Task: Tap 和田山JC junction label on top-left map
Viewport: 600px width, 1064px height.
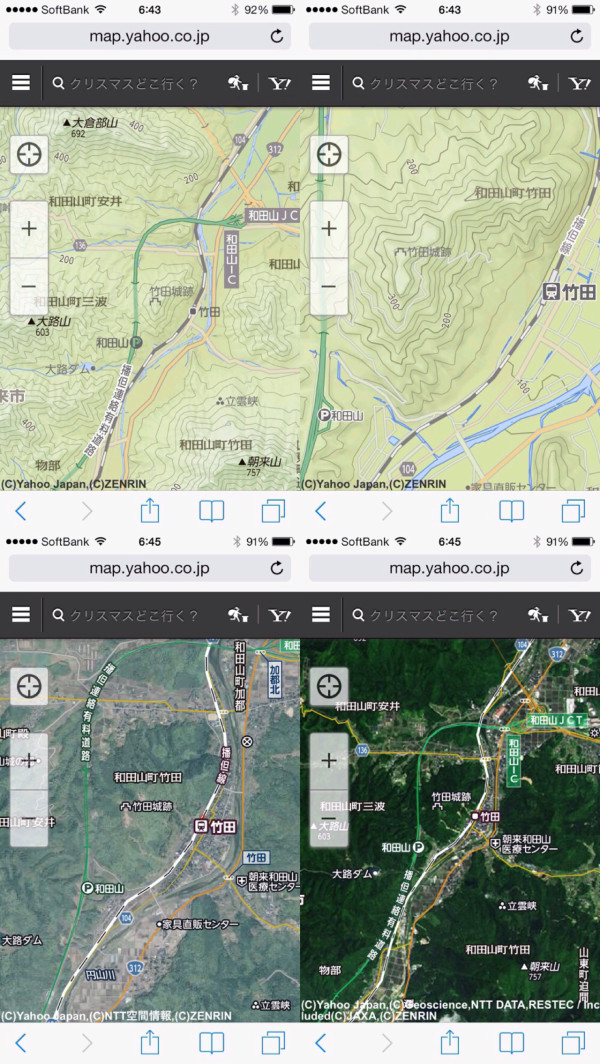Action: 272,215
